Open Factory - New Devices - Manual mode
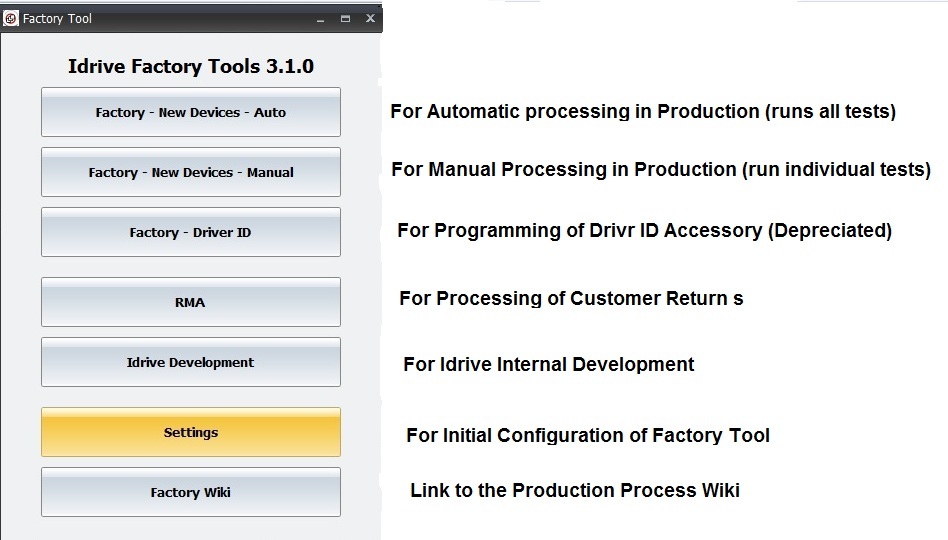Image resolution: width=948 pixels, height=540 pixels. (x=190, y=172)
